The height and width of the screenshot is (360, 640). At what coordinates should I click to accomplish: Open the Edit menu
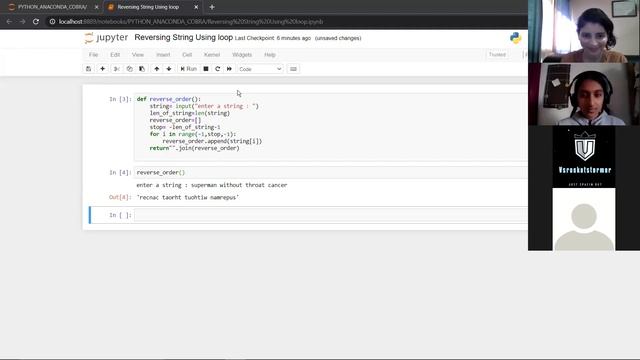point(115,55)
